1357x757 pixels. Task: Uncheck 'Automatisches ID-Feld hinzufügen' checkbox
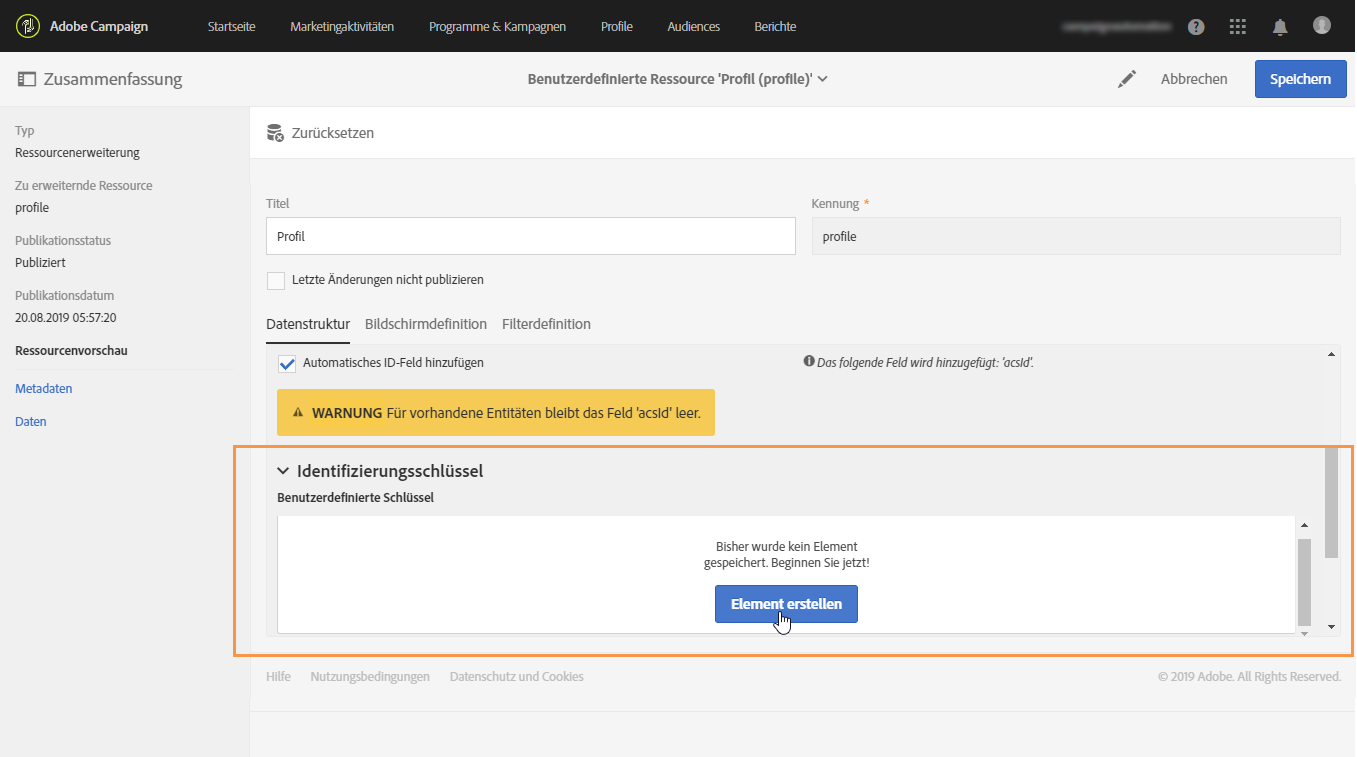pyautogui.click(x=287, y=363)
